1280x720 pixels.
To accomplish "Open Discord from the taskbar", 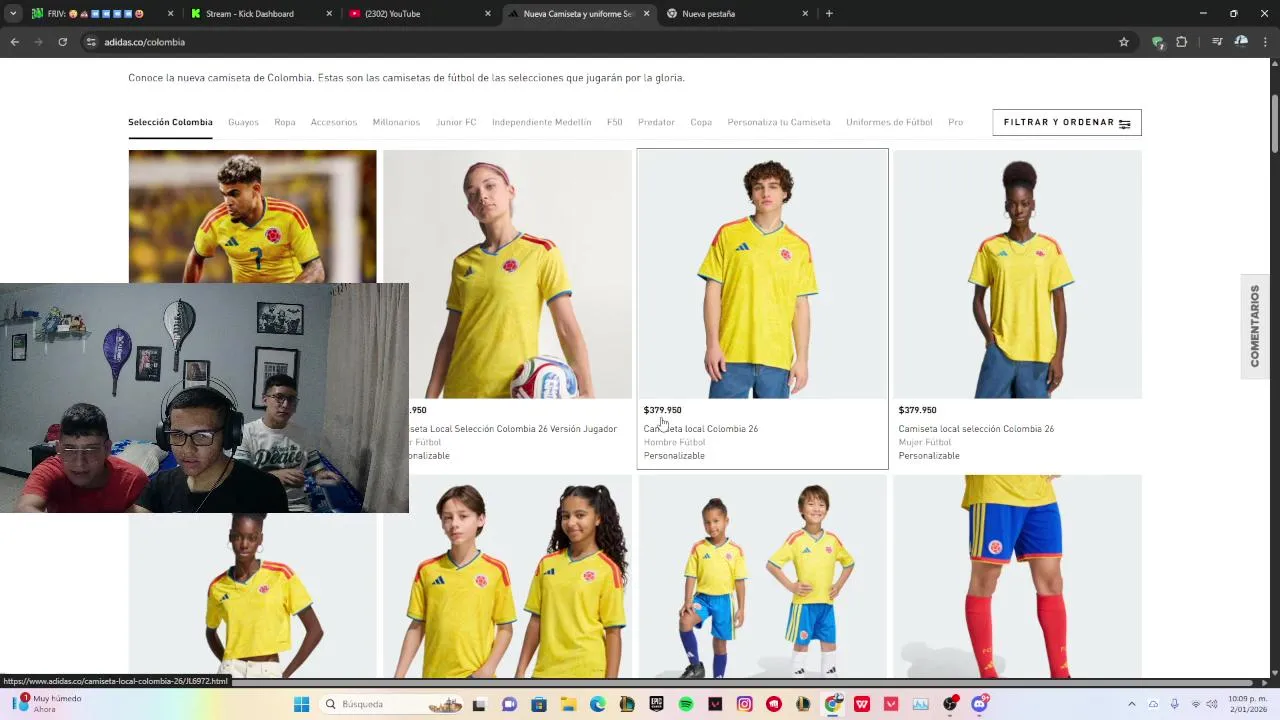I will [979, 704].
